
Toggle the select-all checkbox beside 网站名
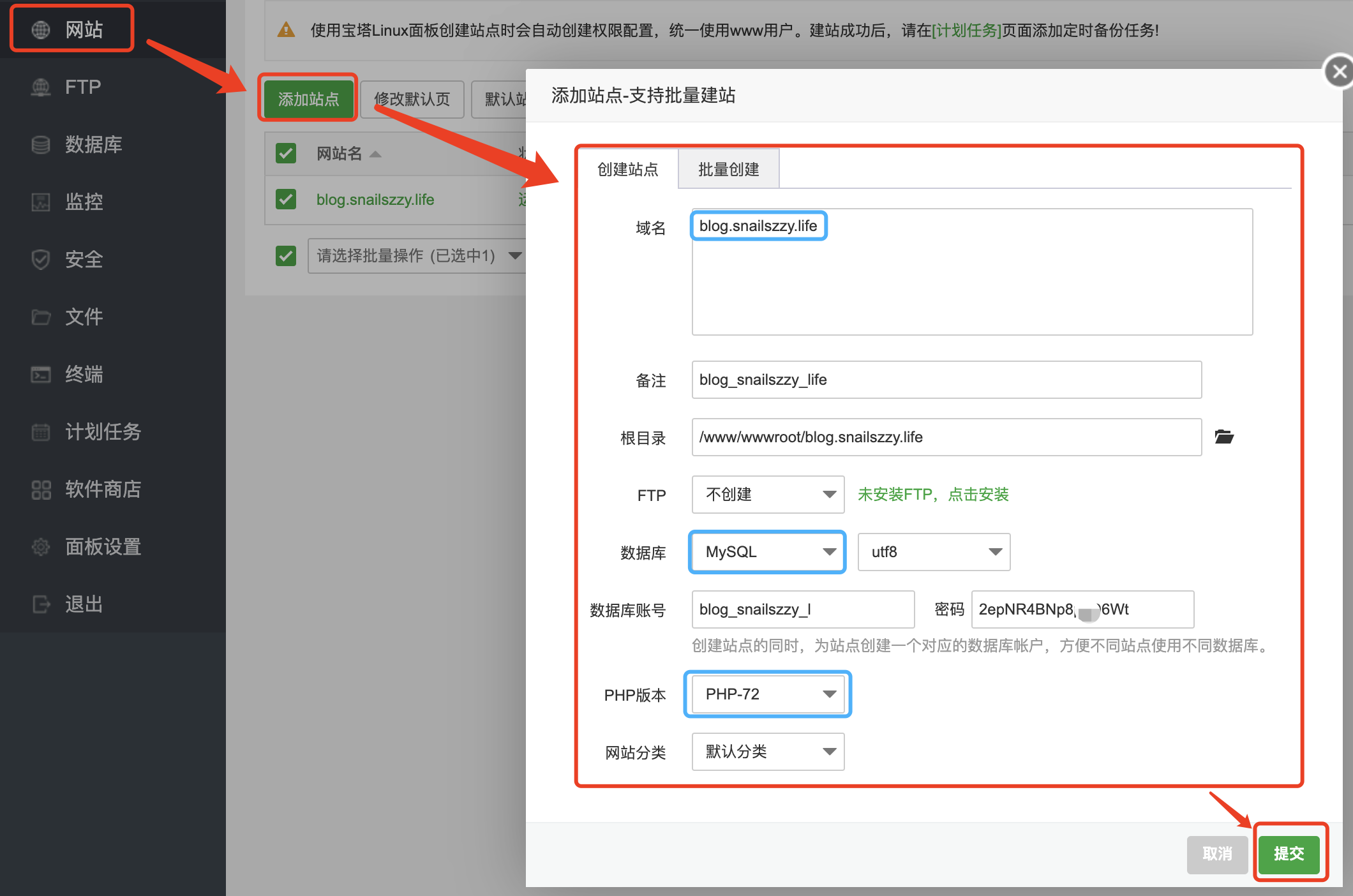click(286, 153)
